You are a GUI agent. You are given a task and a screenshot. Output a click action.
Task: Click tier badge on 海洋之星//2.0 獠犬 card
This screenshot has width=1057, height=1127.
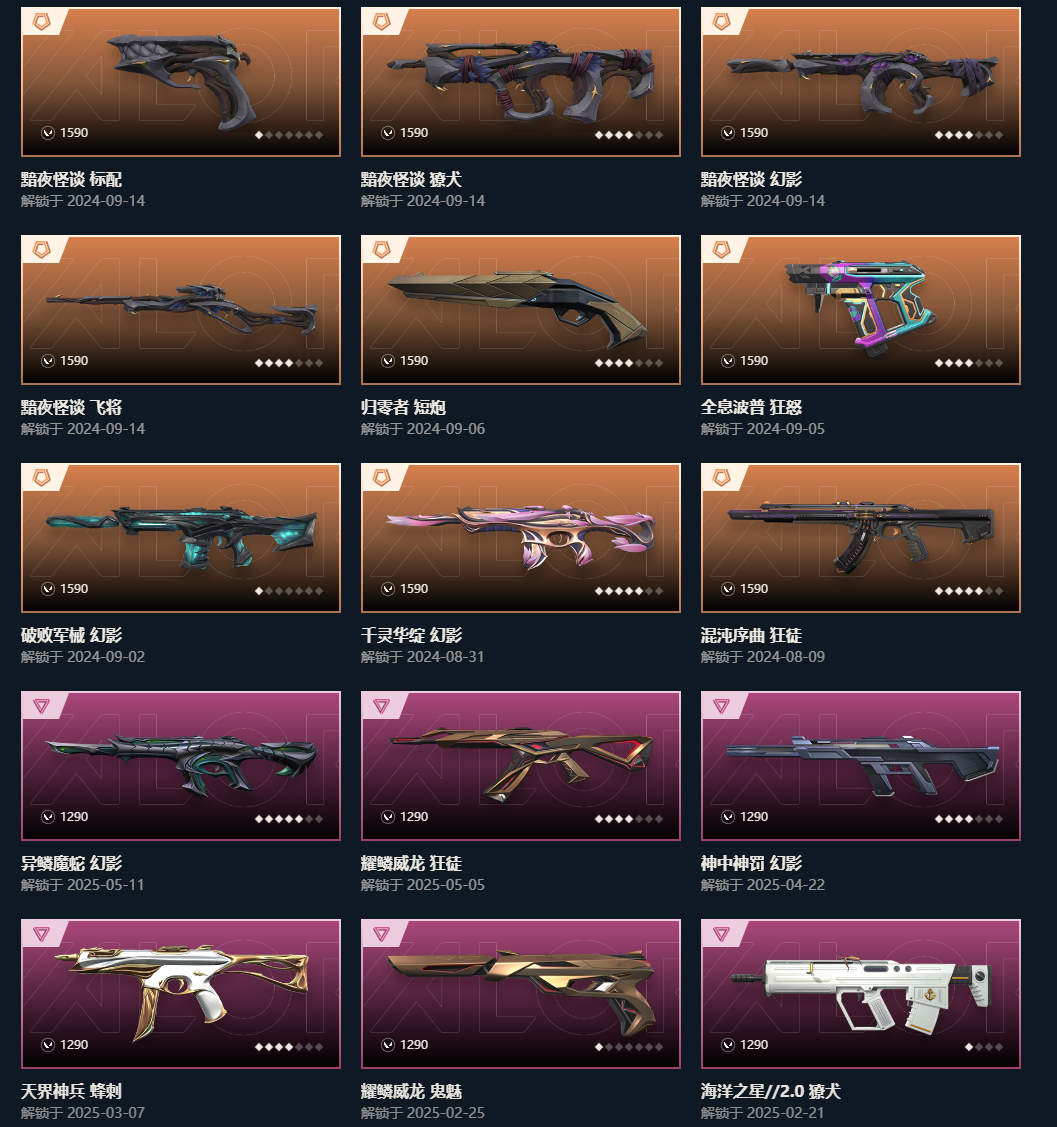(x=721, y=934)
